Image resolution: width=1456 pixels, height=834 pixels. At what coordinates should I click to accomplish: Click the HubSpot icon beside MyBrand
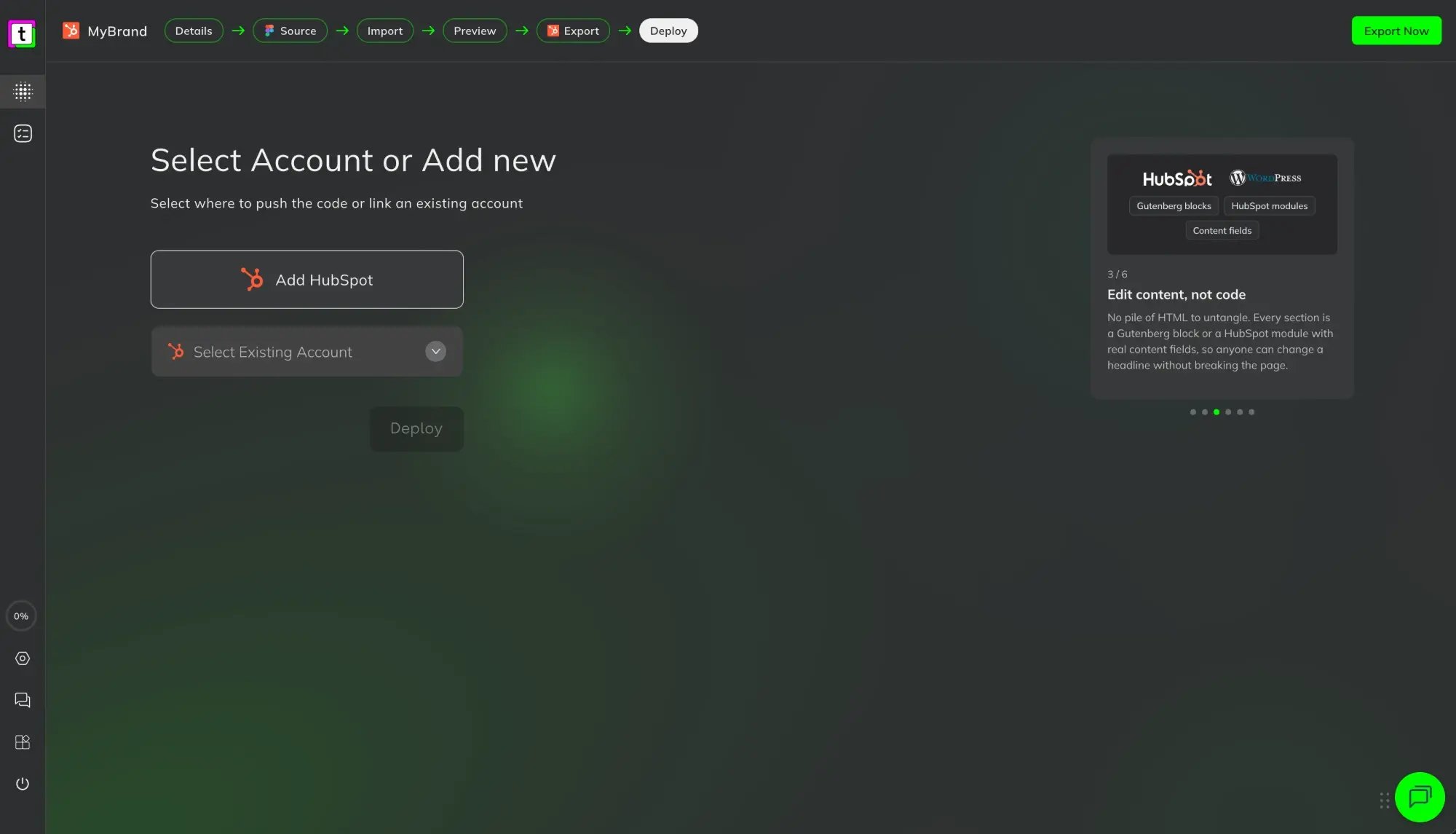(x=71, y=31)
